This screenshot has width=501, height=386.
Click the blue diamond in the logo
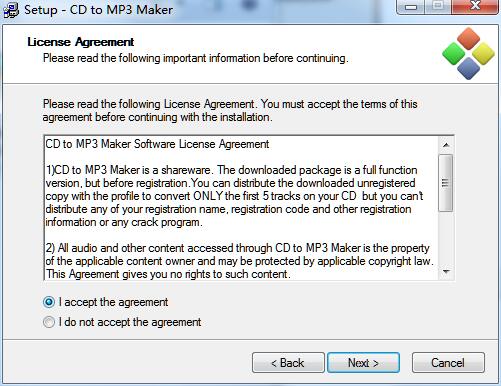pos(468,68)
